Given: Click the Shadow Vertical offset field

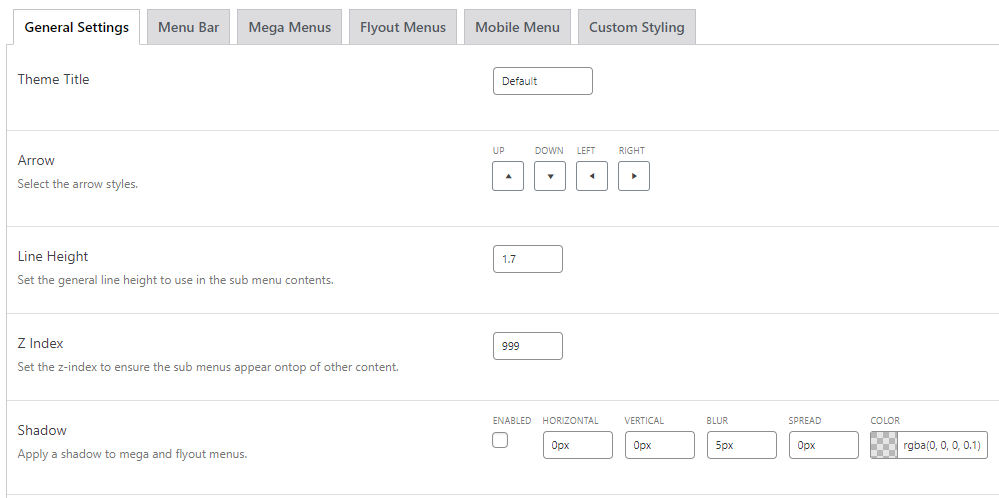Looking at the screenshot, I should [x=660, y=445].
